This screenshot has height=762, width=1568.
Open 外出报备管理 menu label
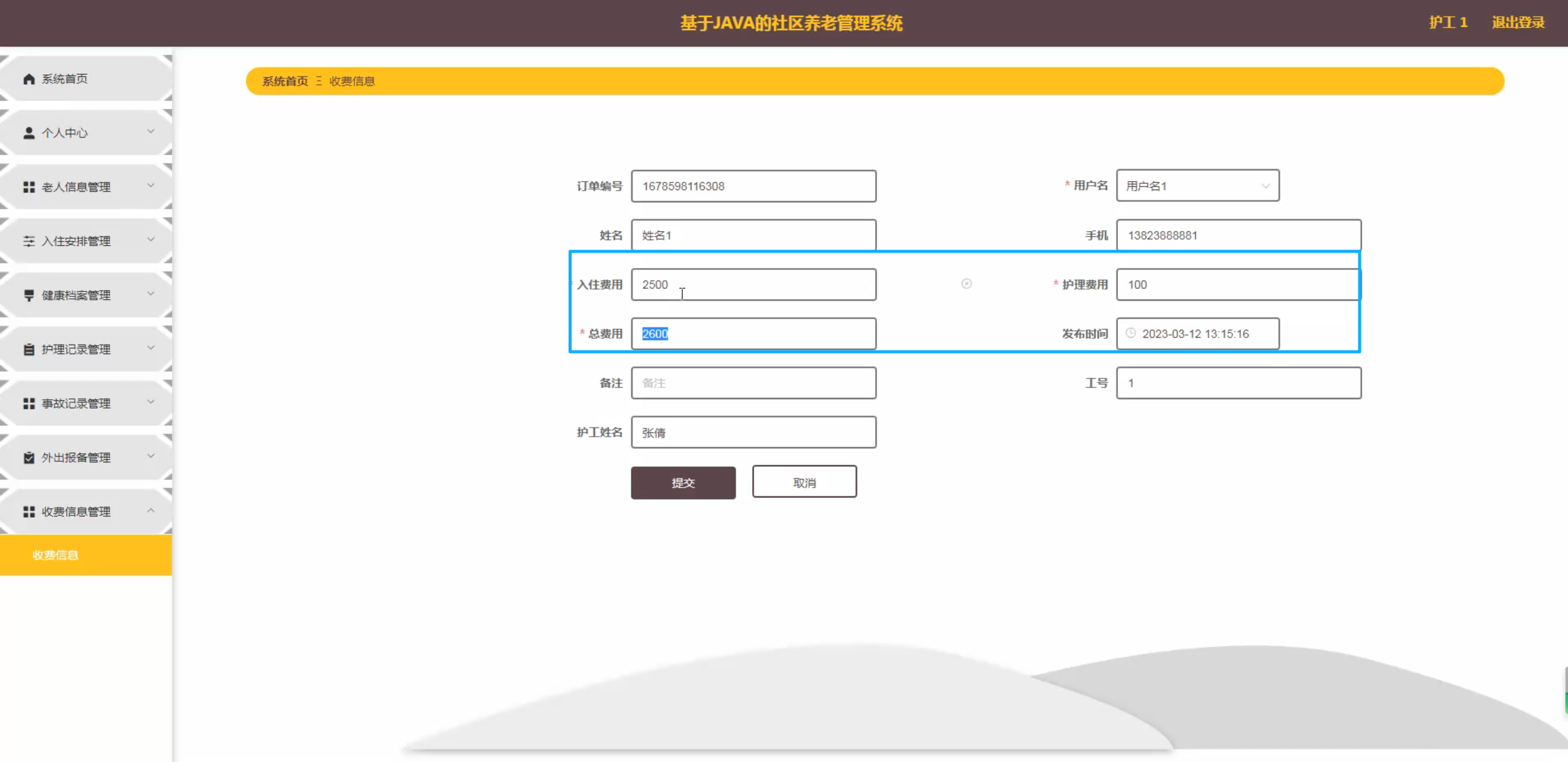[76, 458]
